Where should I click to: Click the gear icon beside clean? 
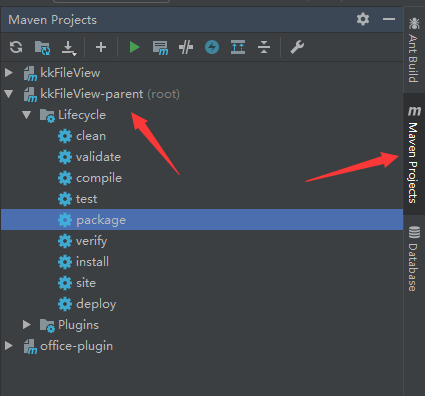(65, 136)
